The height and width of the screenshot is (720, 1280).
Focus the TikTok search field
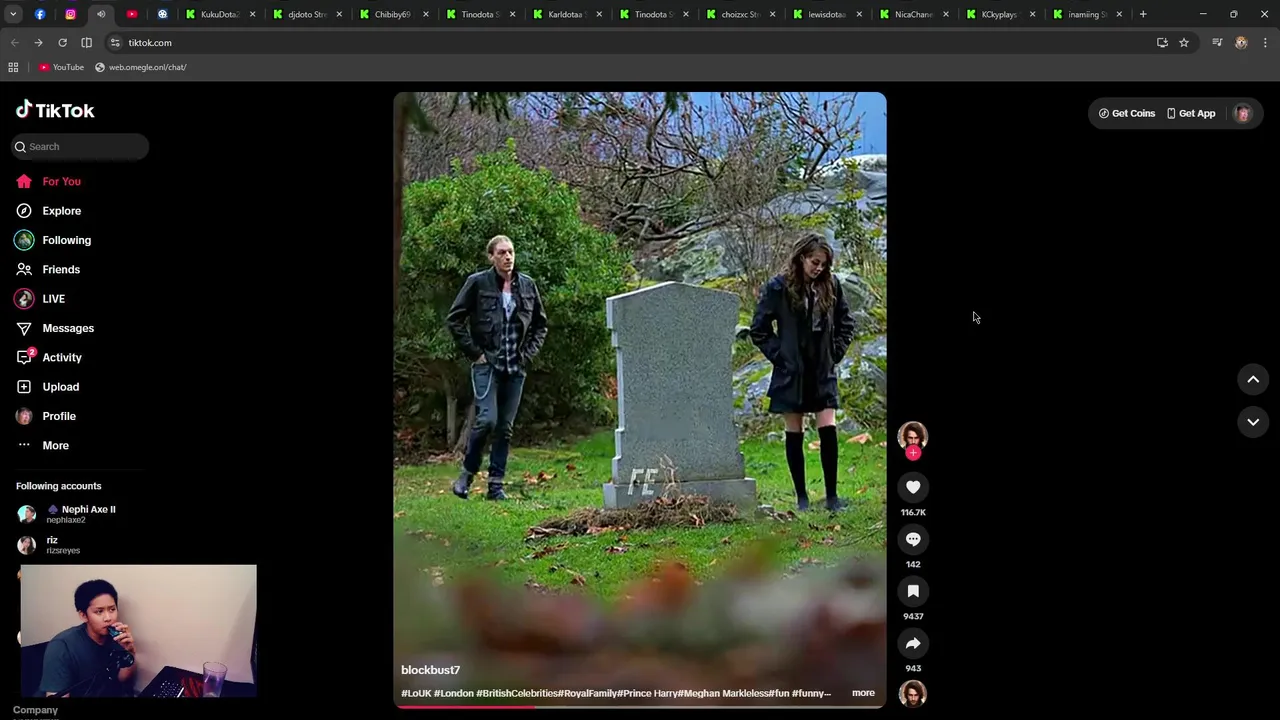pyautogui.click(x=80, y=146)
